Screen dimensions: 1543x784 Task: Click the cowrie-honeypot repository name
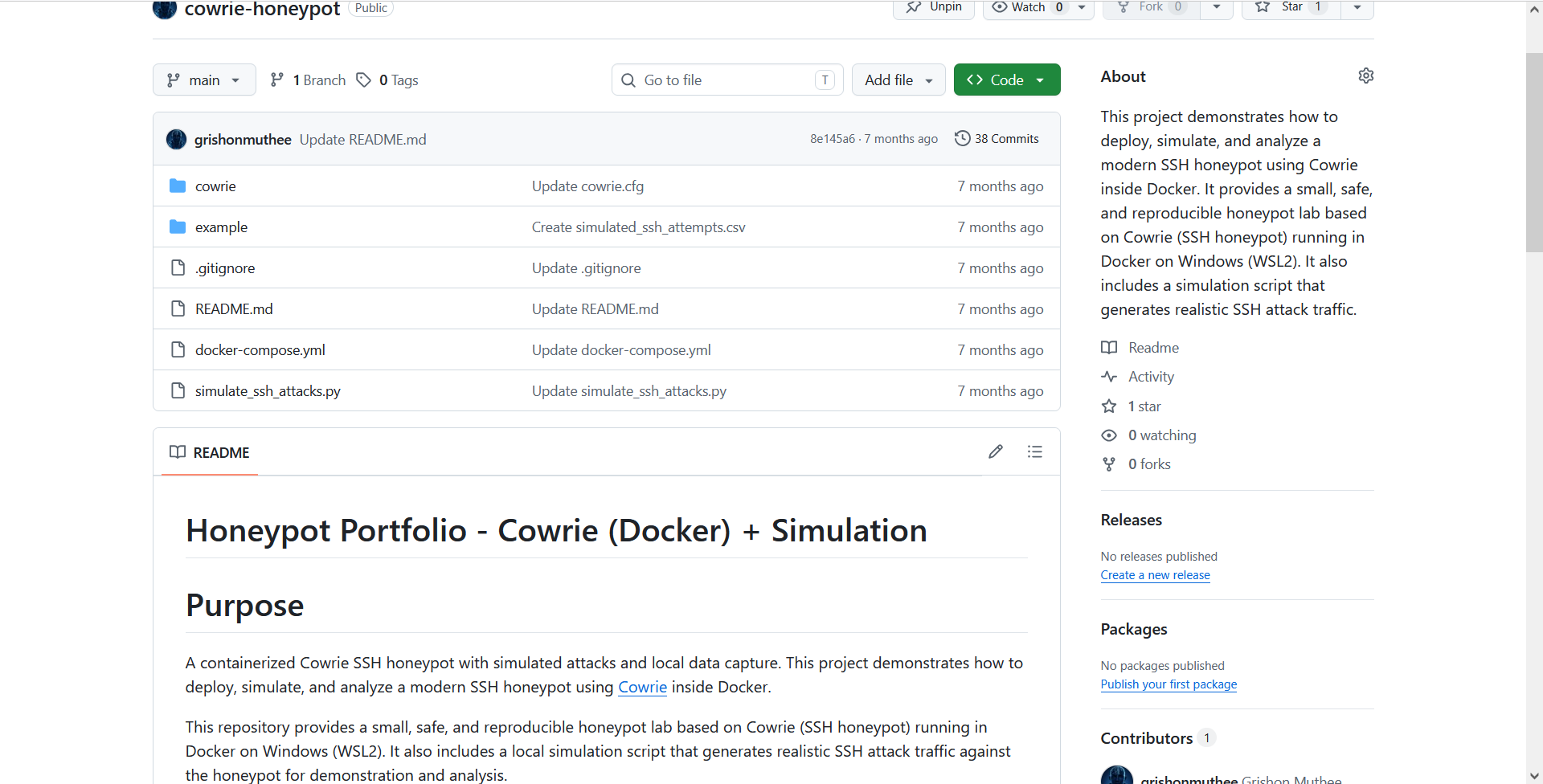coord(262,9)
